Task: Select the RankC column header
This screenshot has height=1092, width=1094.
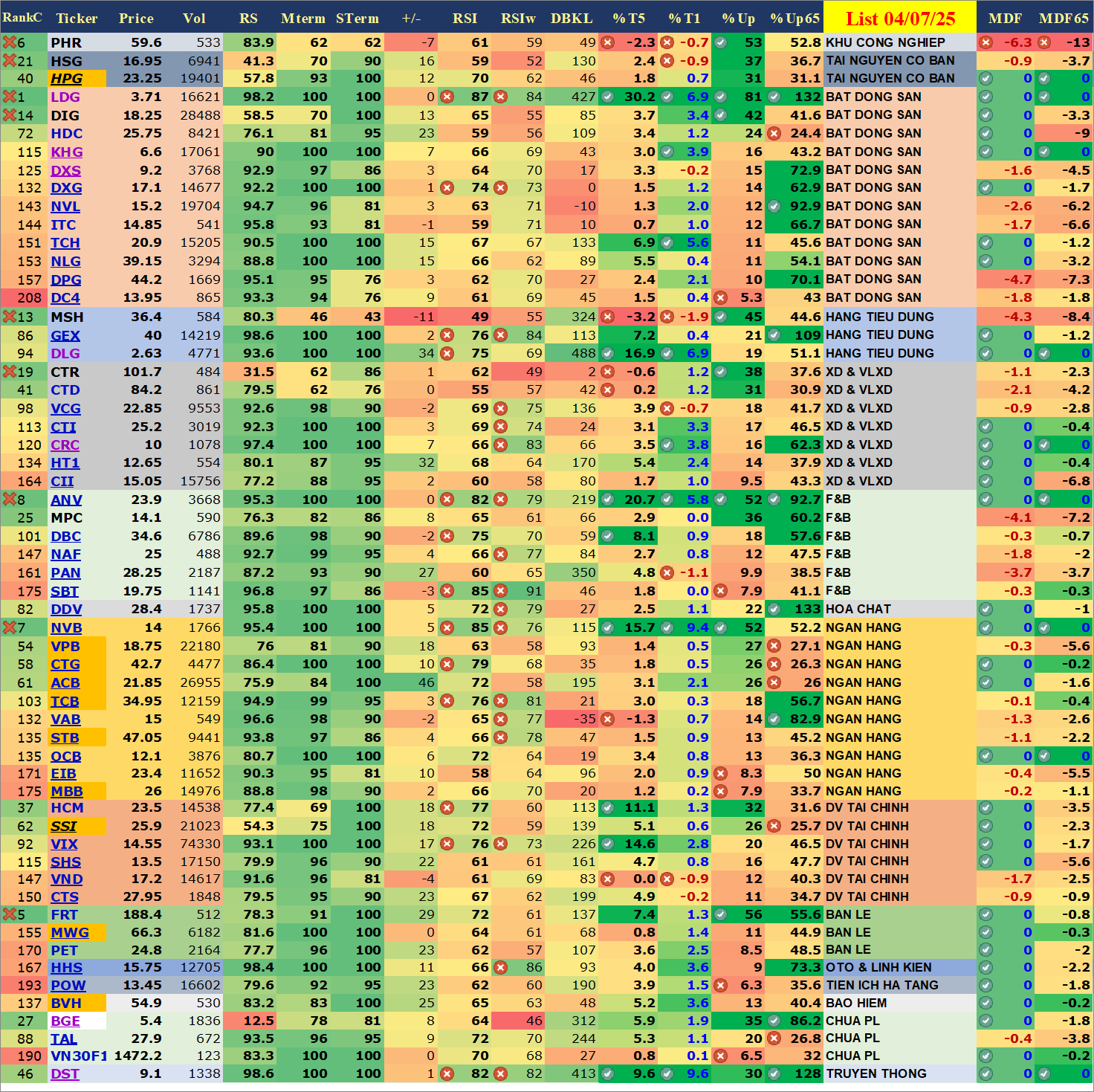Action: pos(23,17)
